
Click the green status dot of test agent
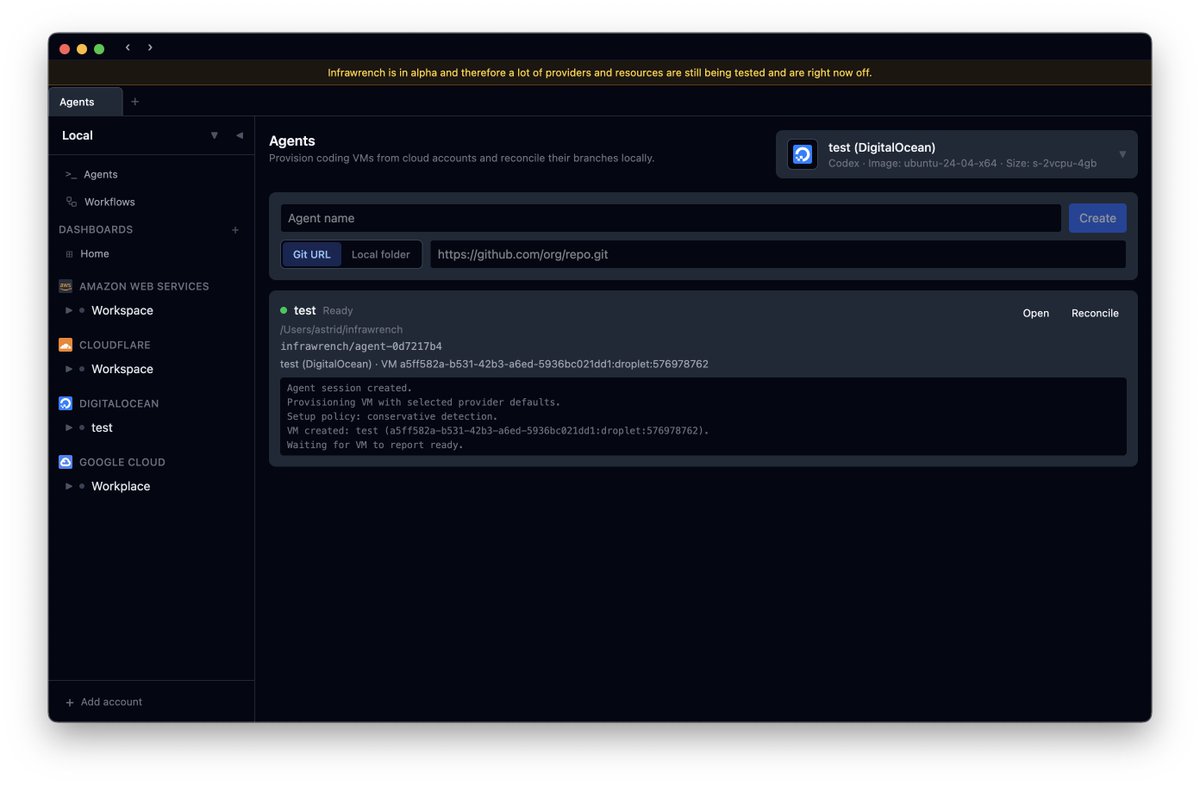[x=284, y=310]
